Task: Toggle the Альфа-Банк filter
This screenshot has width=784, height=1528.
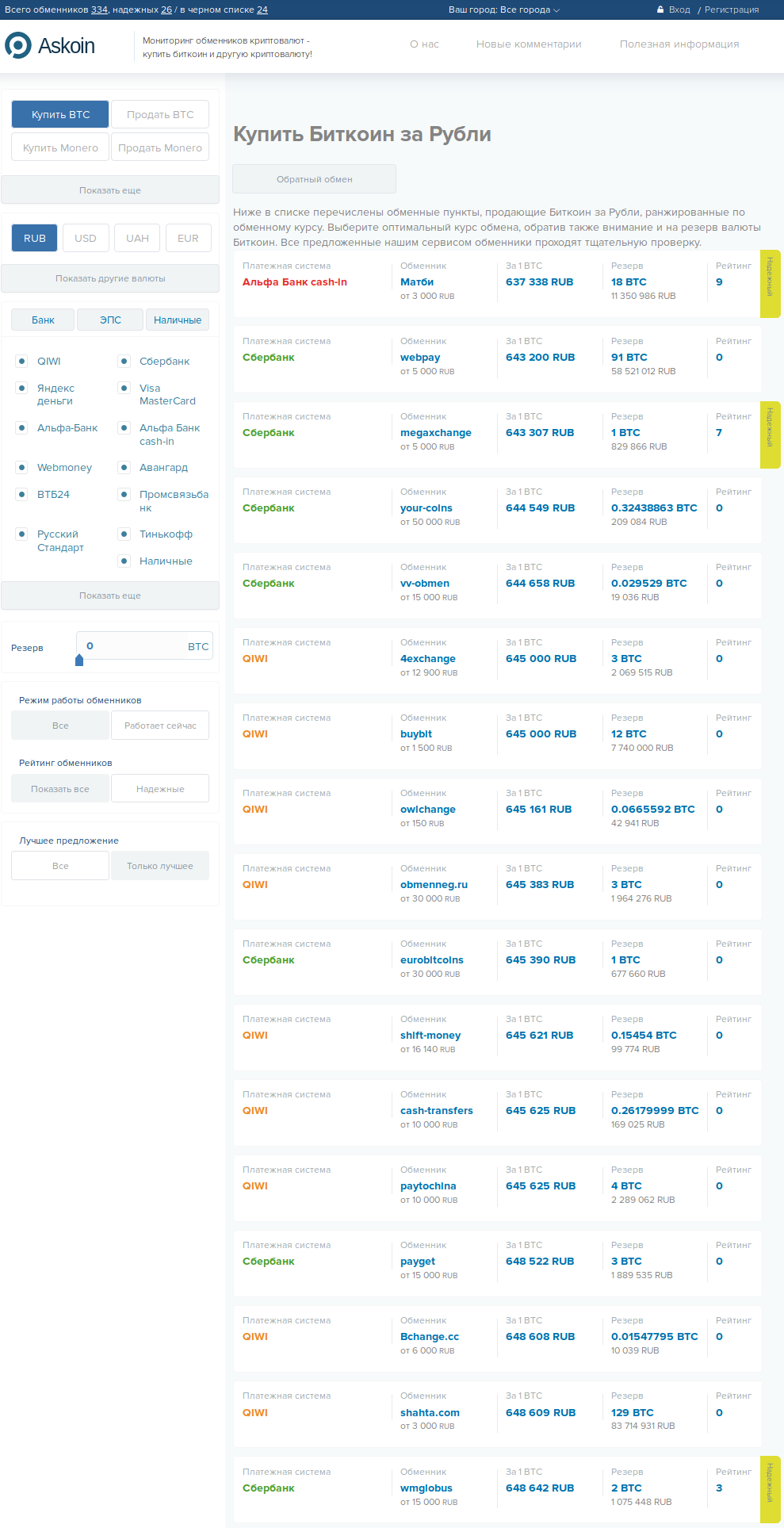Action: [x=21, y=427]
